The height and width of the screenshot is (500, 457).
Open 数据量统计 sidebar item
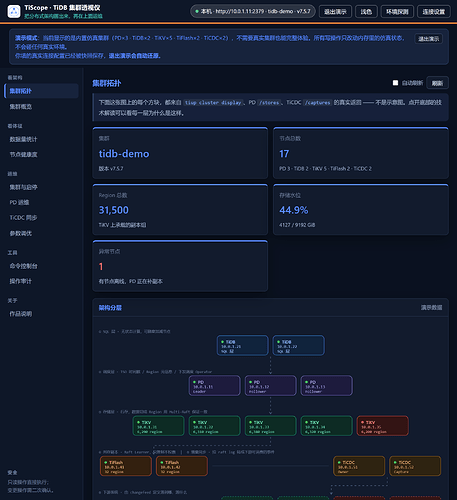point(41,139)
